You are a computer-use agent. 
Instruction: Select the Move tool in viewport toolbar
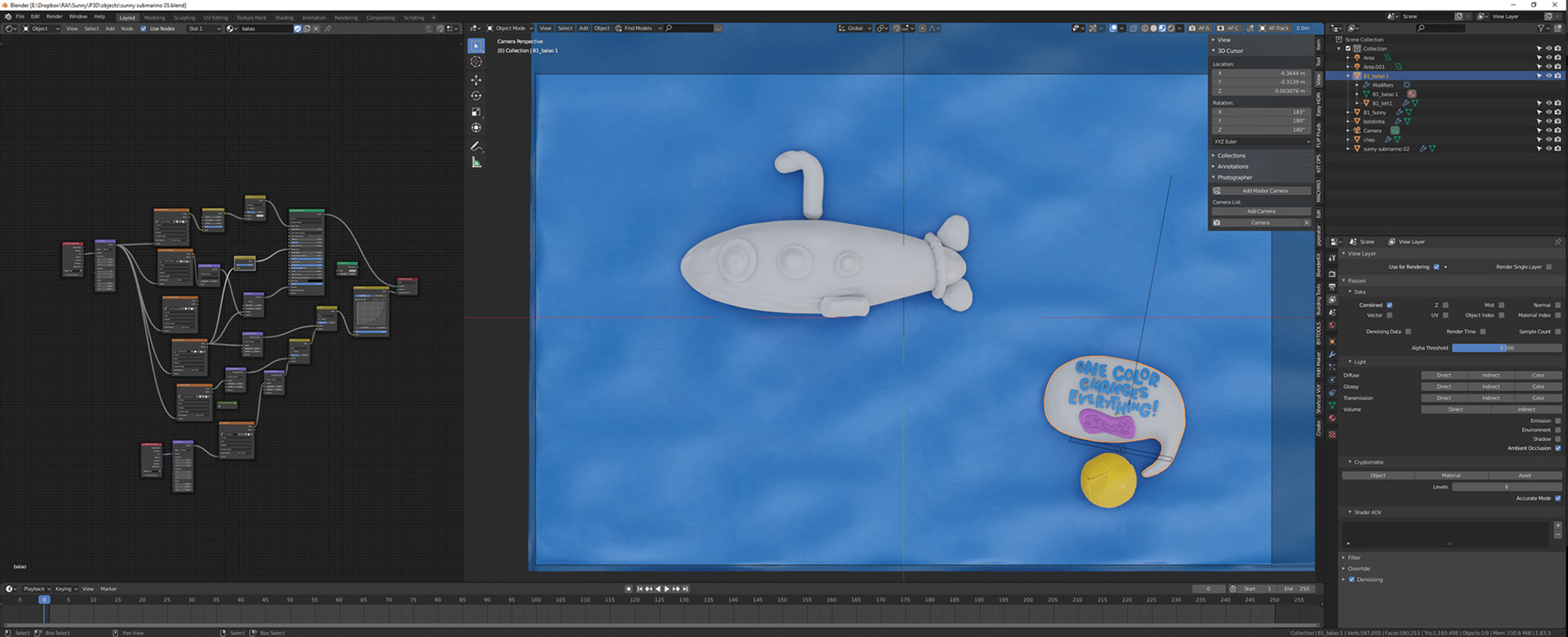click(x=476, y=80)
